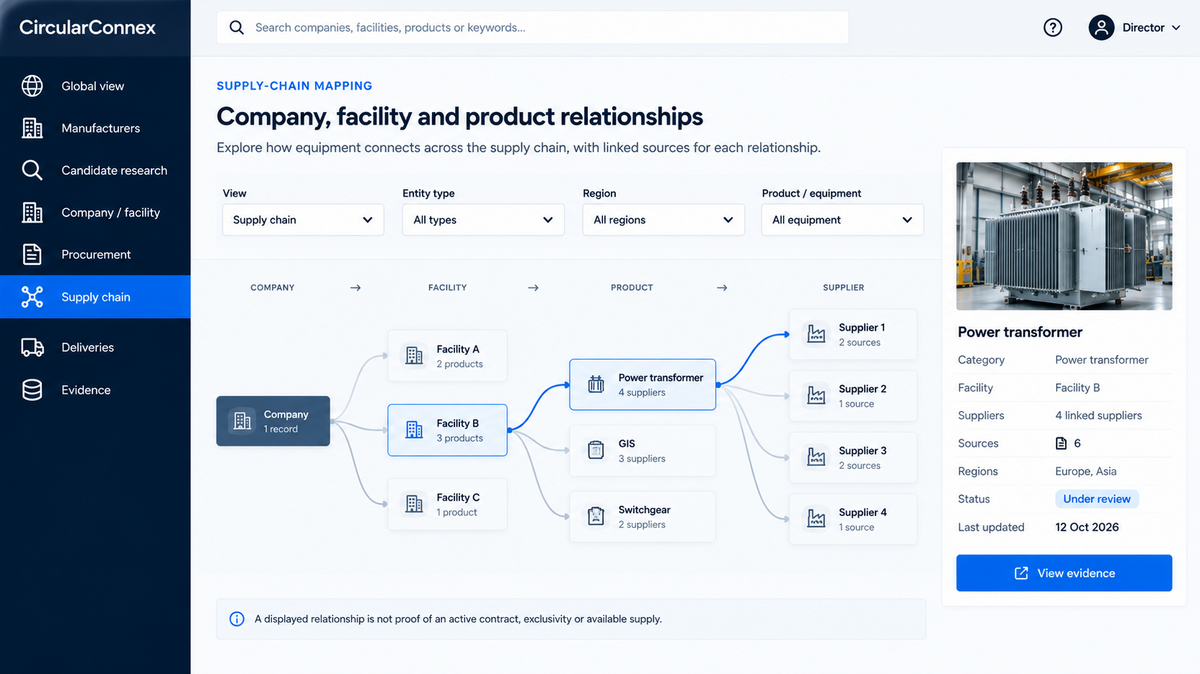Click the GIS product icon
Image resolution: width=1200 pixels, height=674 pixels.
596,450
